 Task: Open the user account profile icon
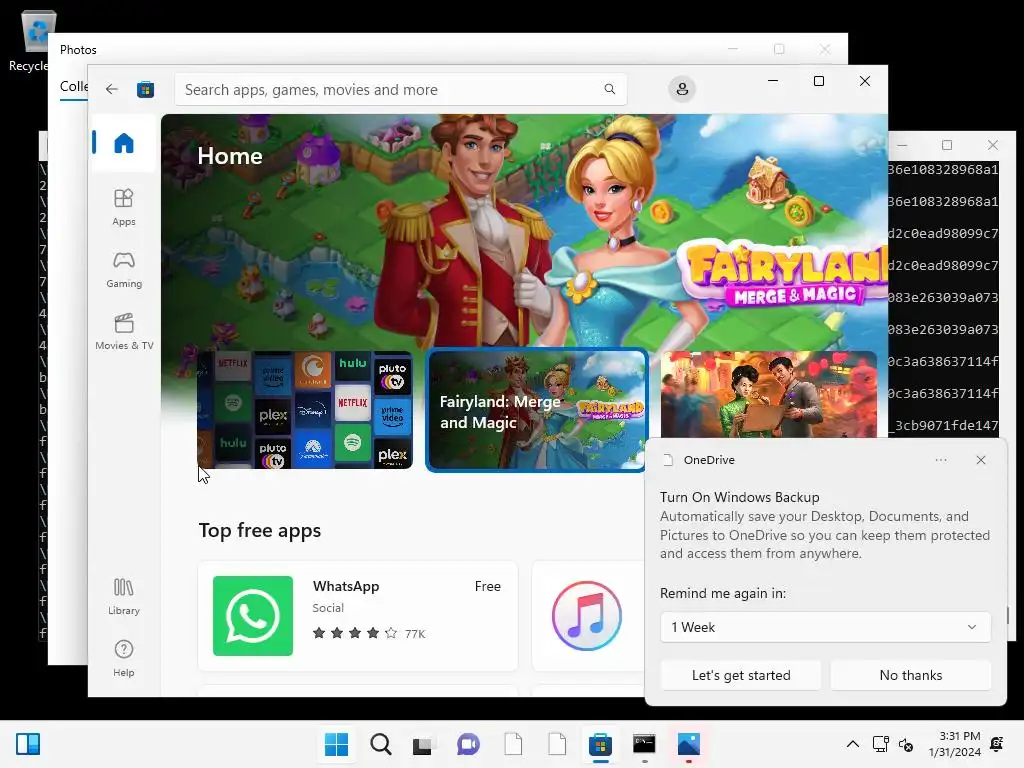[682, 89]
